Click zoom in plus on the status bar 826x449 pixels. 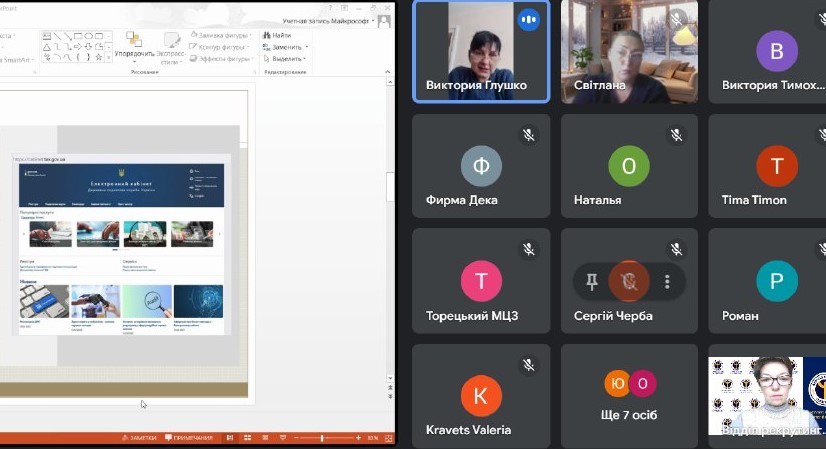(x=358, y=438)
